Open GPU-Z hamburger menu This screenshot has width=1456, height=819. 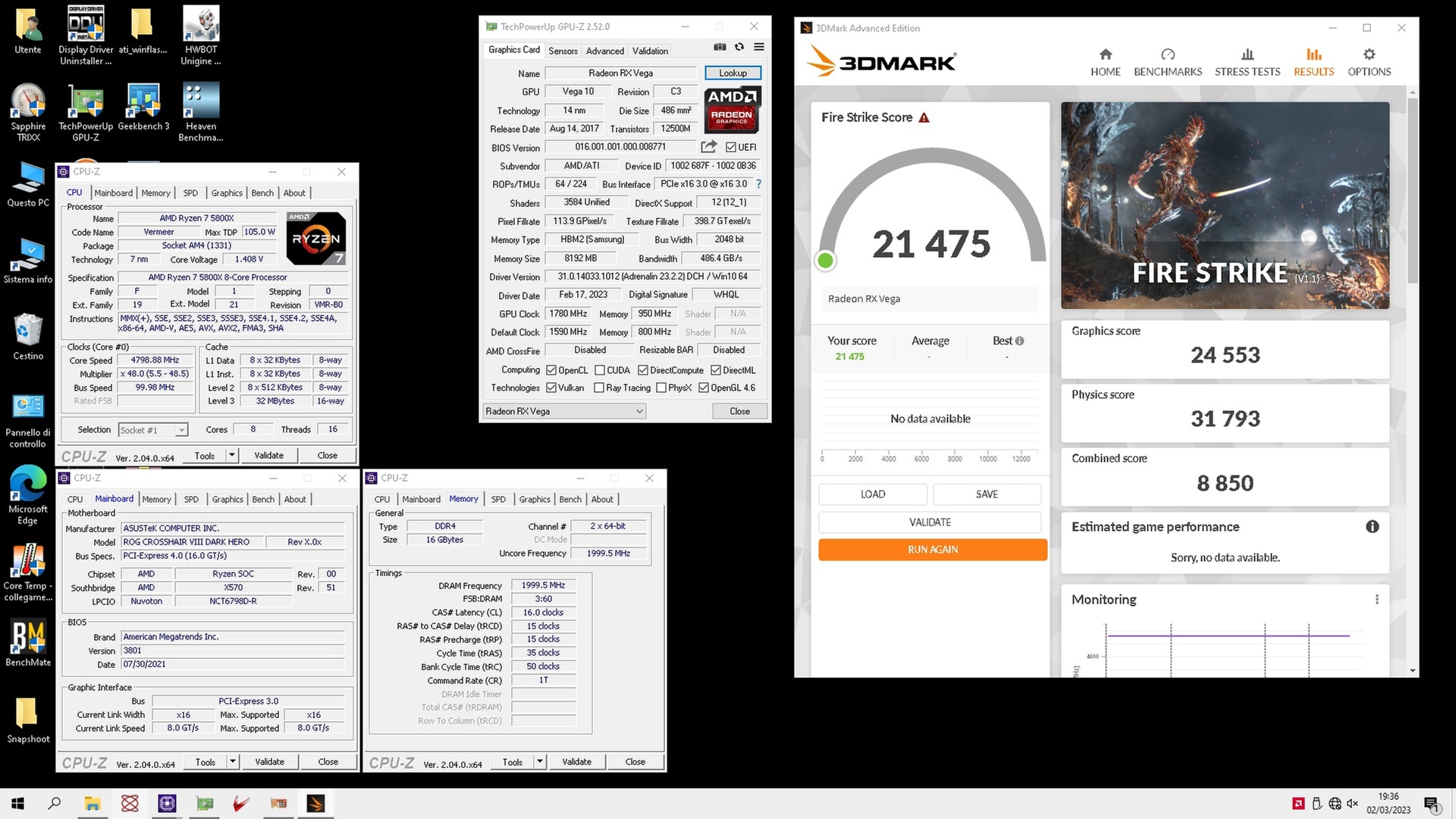click(758, 47)
